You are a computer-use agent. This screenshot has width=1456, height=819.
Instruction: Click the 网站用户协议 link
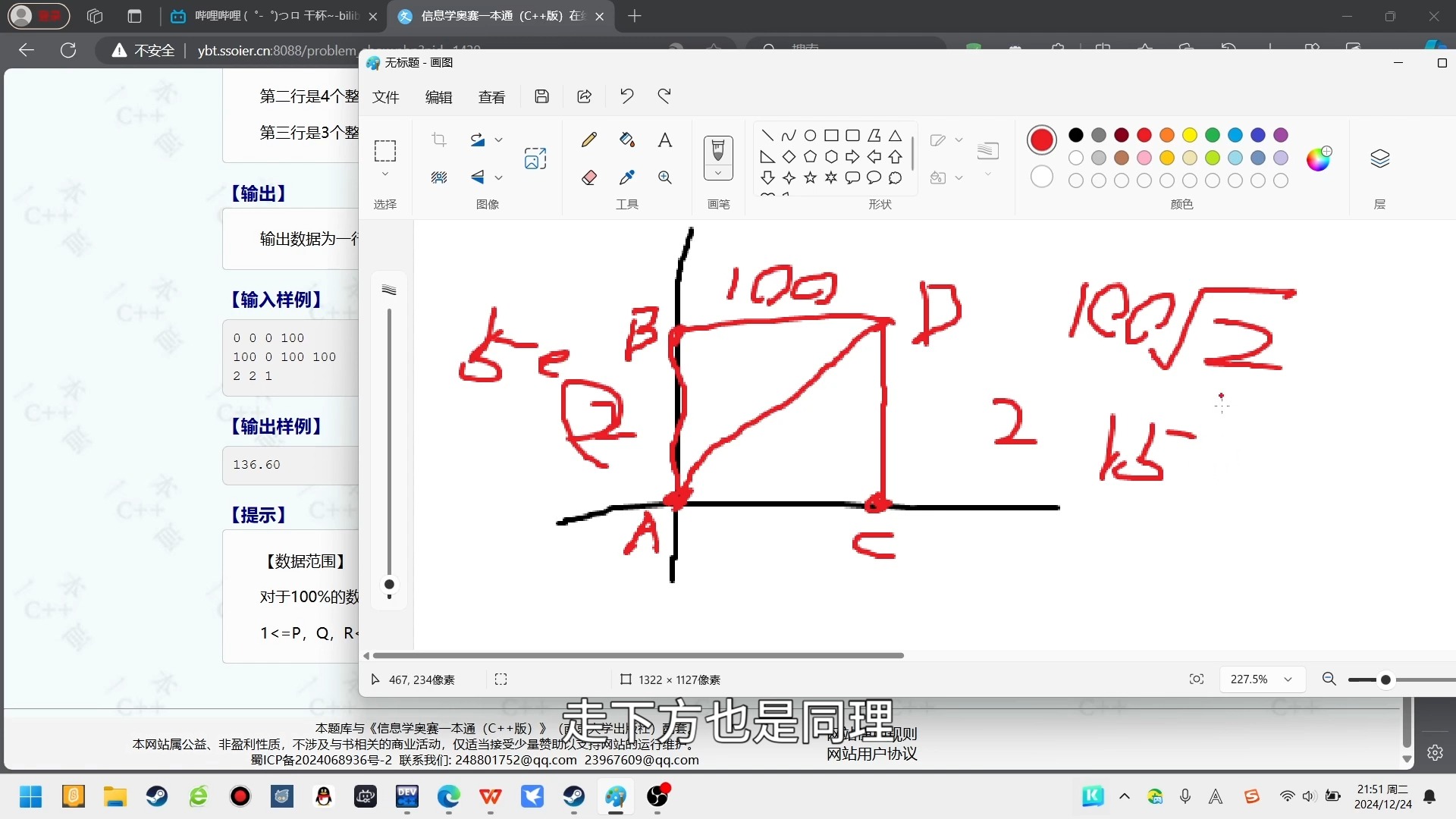click(x=871, y=754)
